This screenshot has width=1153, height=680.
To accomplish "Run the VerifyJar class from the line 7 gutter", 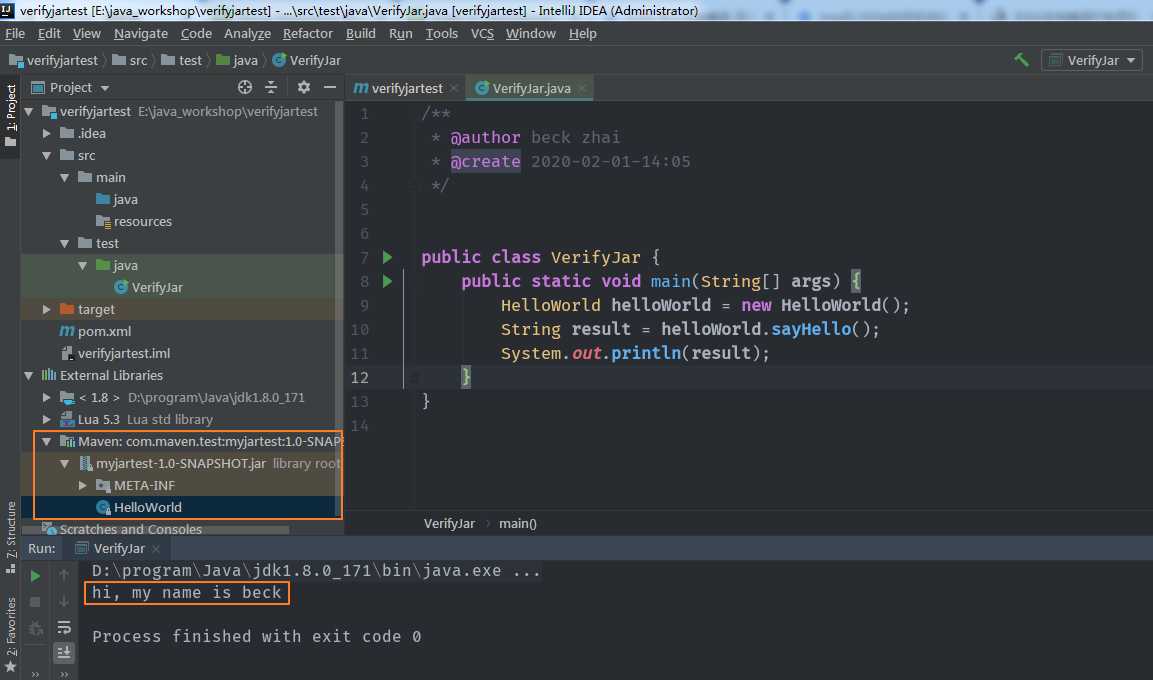I will point(387,257).
